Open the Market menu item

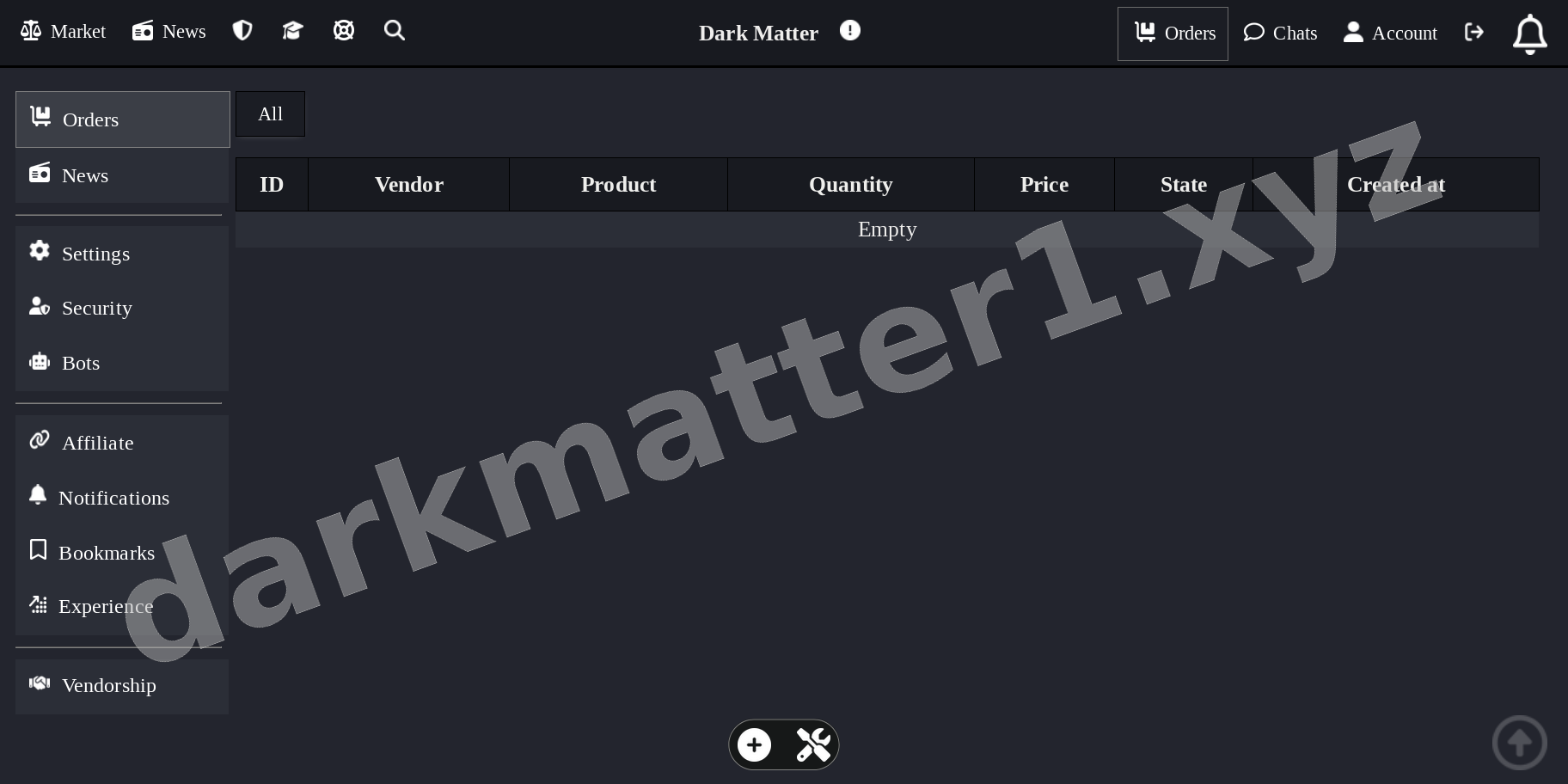(62, 31)
